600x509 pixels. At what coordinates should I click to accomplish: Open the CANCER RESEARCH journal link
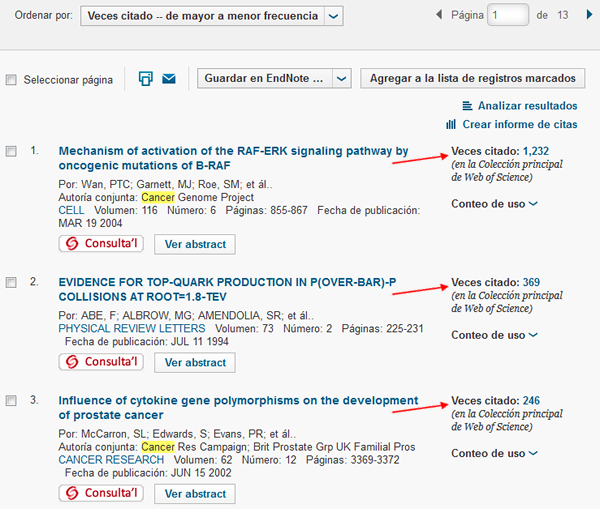[111, 460]
